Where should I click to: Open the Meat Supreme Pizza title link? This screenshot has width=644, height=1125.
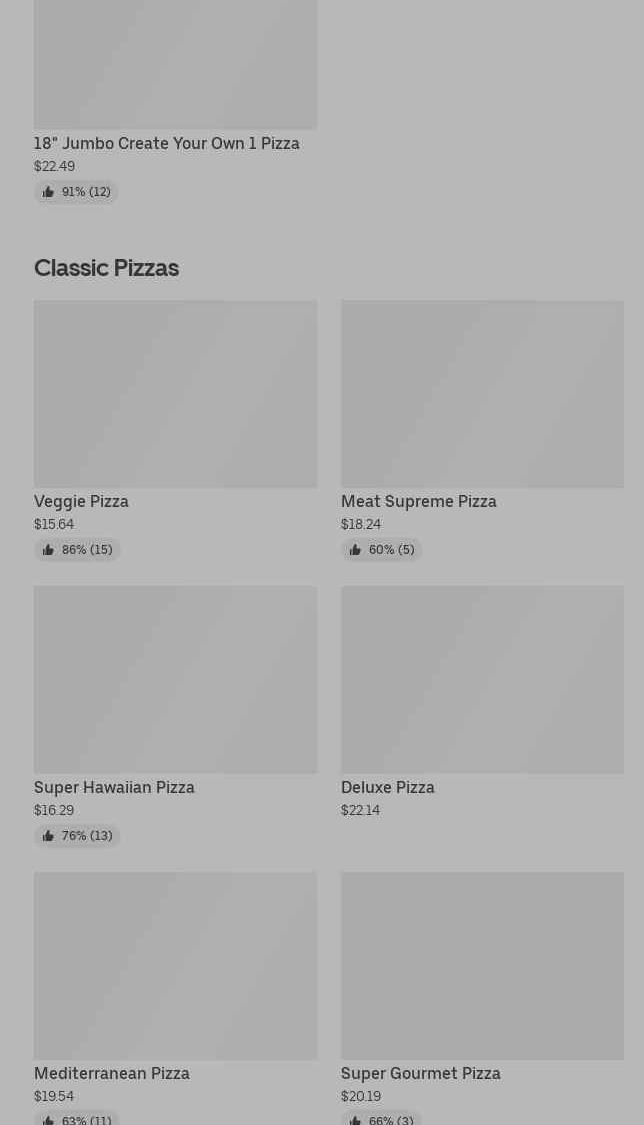[x=418, y=501]
